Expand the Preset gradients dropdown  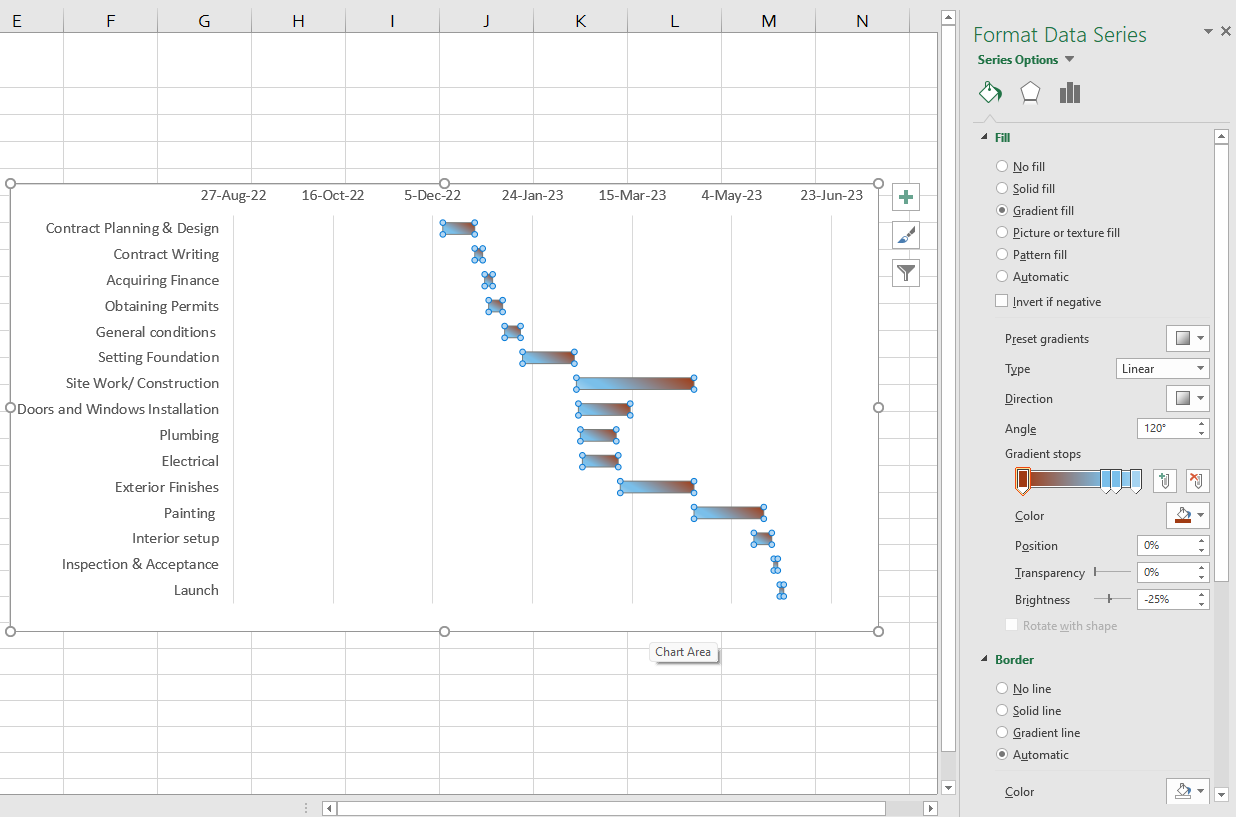point(1188,338)
